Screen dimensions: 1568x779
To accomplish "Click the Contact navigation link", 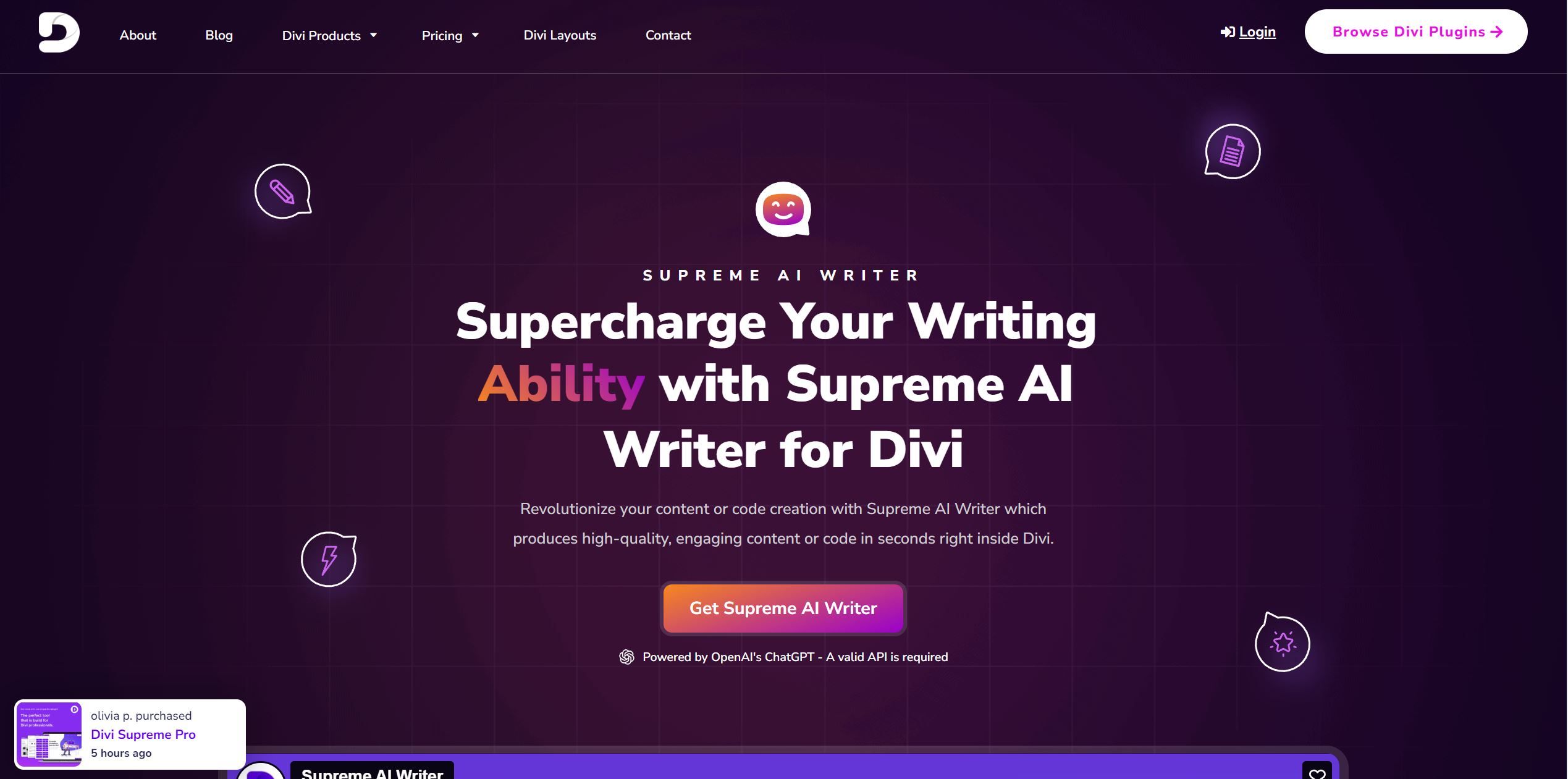I will tap(668, 35).
